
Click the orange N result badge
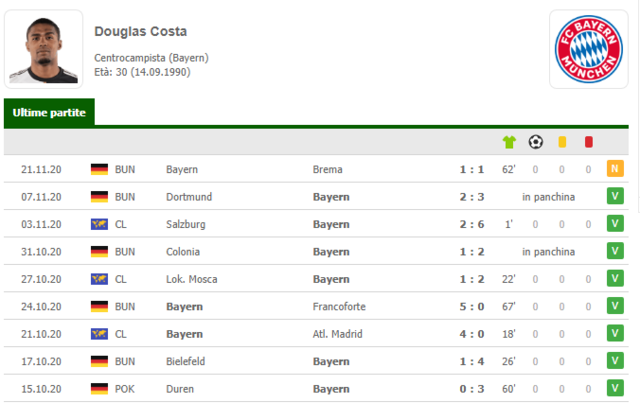(615, 169)
